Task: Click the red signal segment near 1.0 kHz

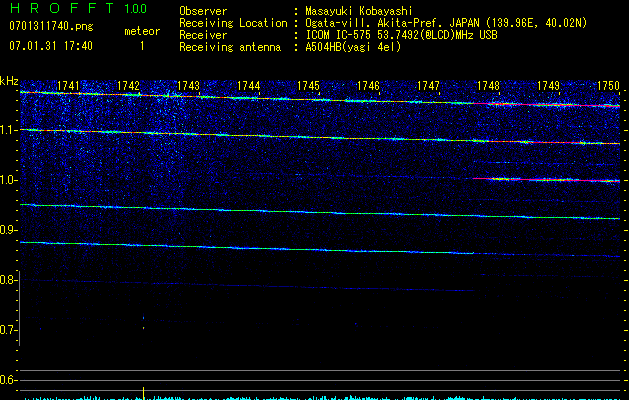Action: [x=547, y=180]
